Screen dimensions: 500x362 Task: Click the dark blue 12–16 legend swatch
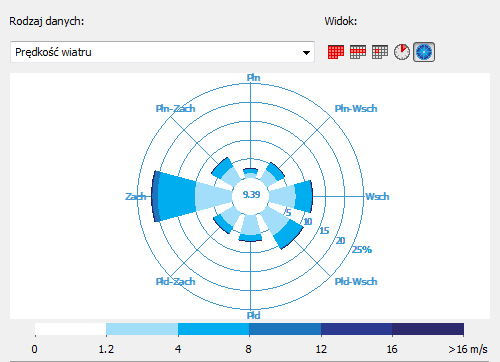click(x=356, y=329)
